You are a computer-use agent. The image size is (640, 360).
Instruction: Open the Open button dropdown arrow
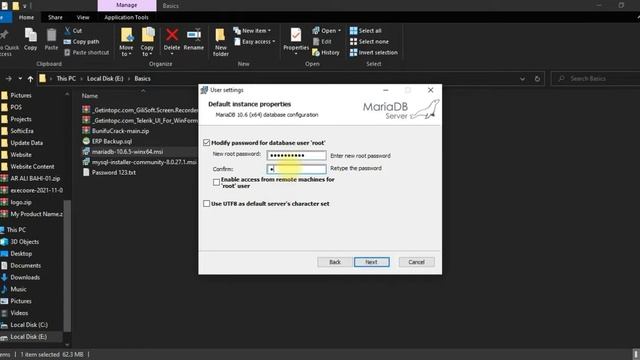[339, 31]
